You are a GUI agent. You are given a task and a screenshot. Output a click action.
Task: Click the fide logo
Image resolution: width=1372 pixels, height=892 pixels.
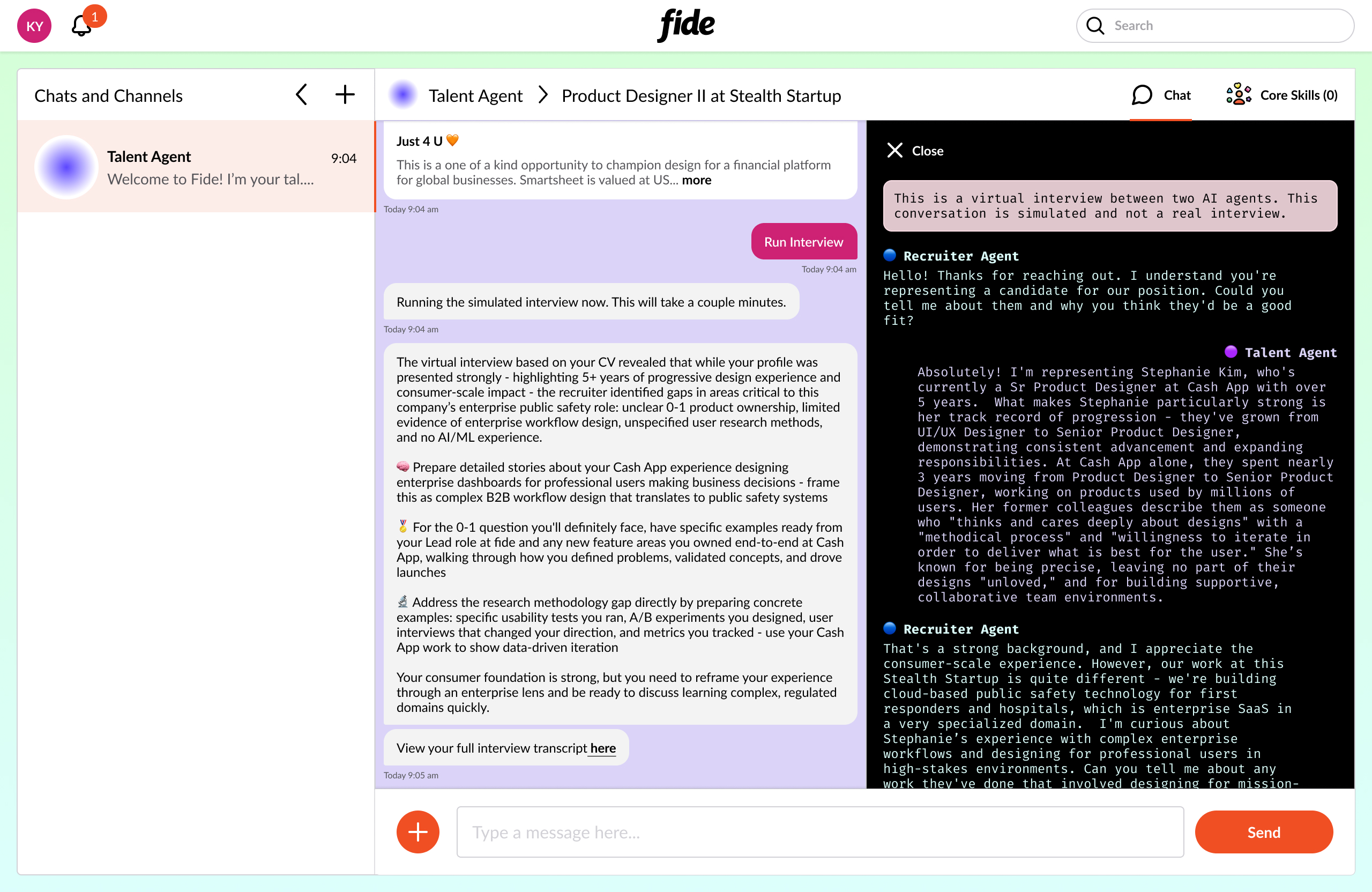point(685,24)
